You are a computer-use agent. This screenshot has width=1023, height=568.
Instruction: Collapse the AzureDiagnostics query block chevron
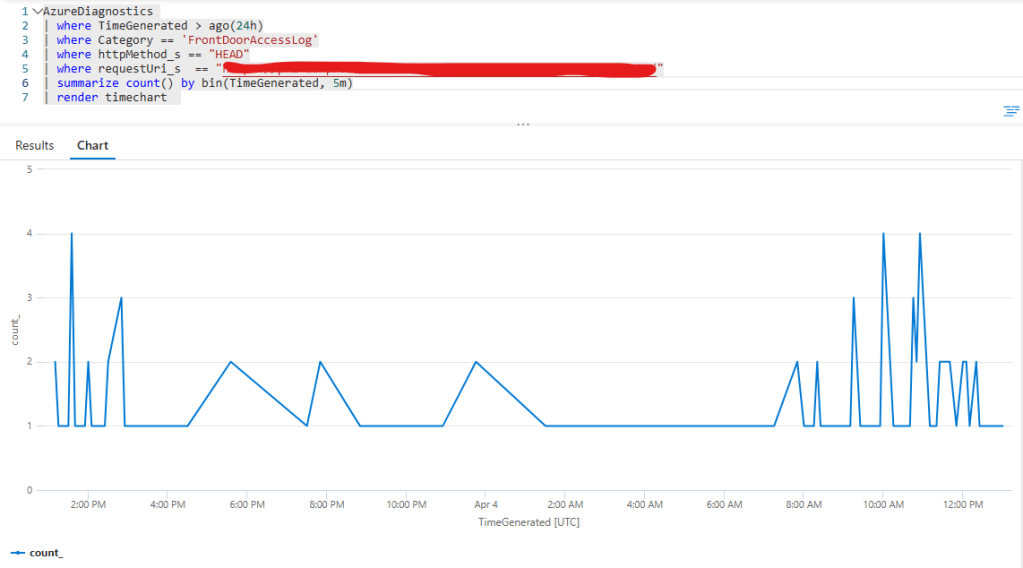pos(37,12)
